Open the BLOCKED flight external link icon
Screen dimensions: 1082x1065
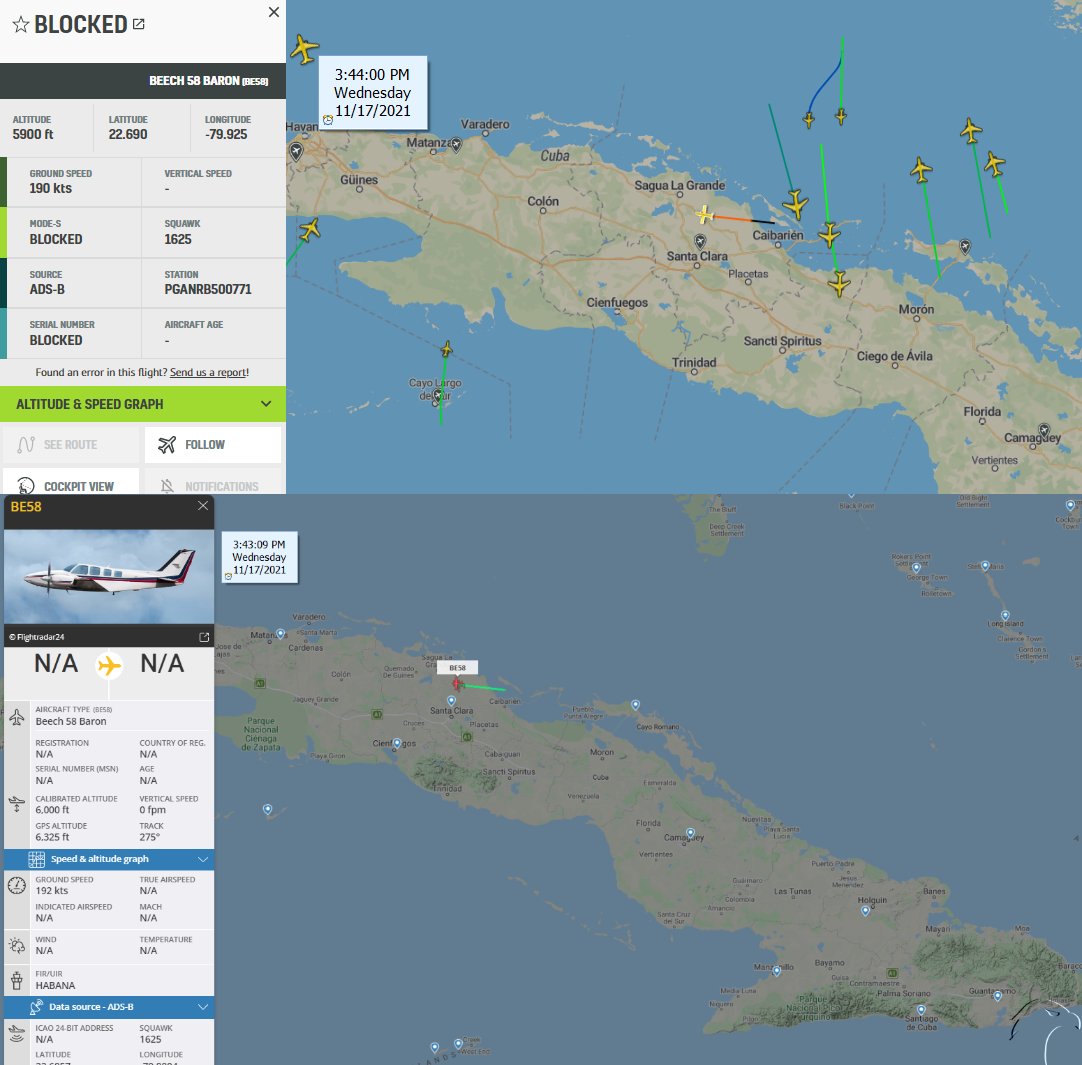pyautogui.click(x=139, y=24)
